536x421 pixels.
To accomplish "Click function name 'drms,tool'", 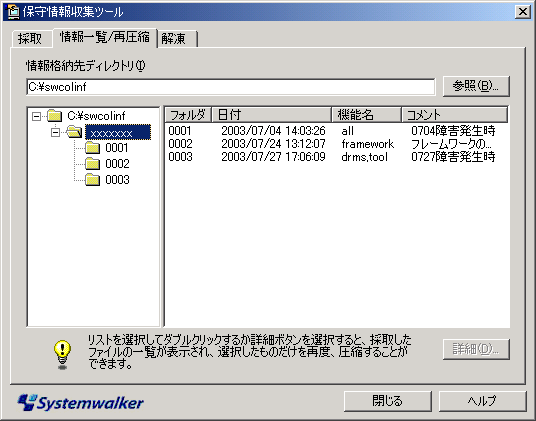I will click(364, 157).
